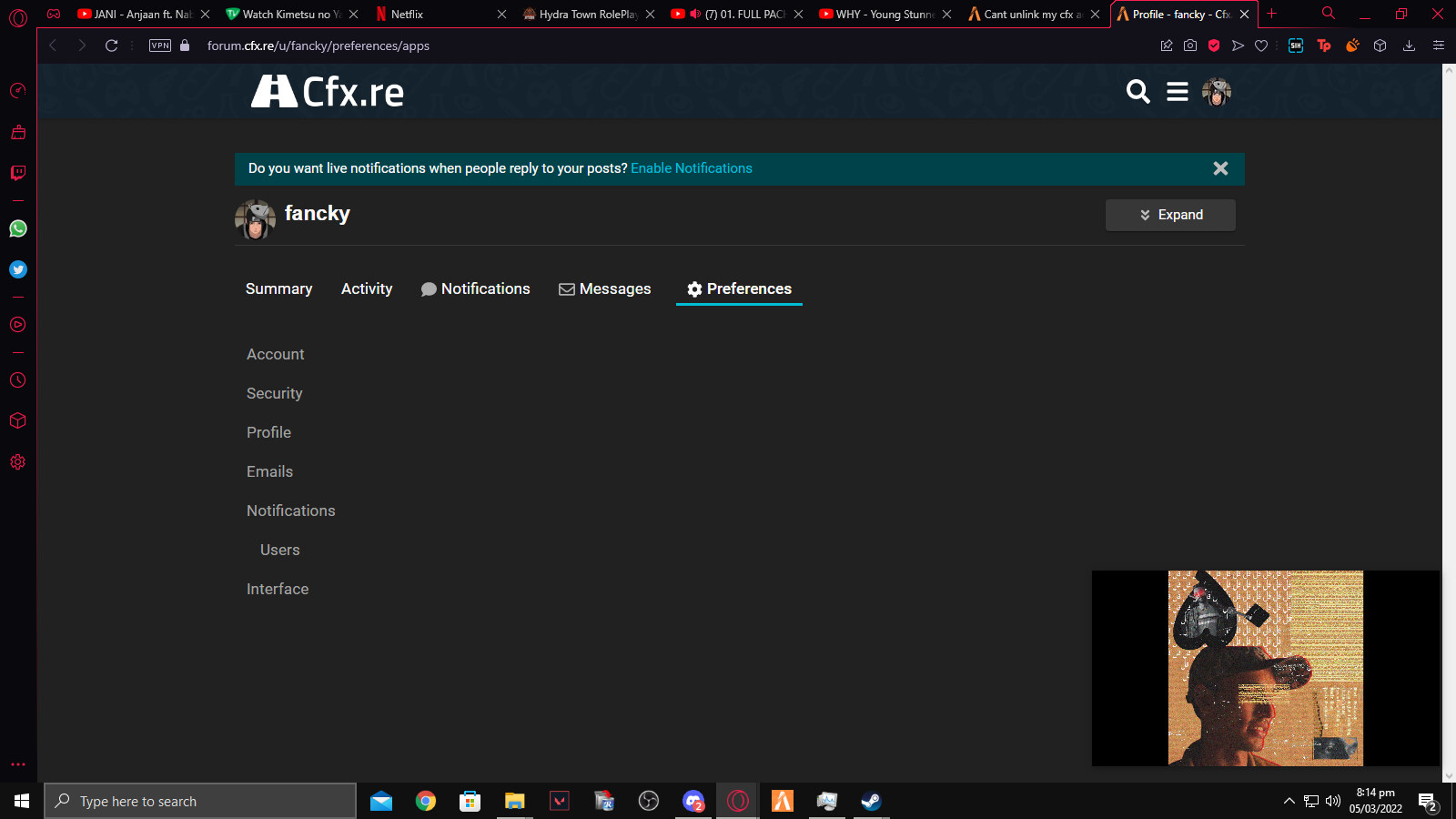
Task: Open the Pinboards heart icon
Action: pyautogui.click(x=1261, y=45)
